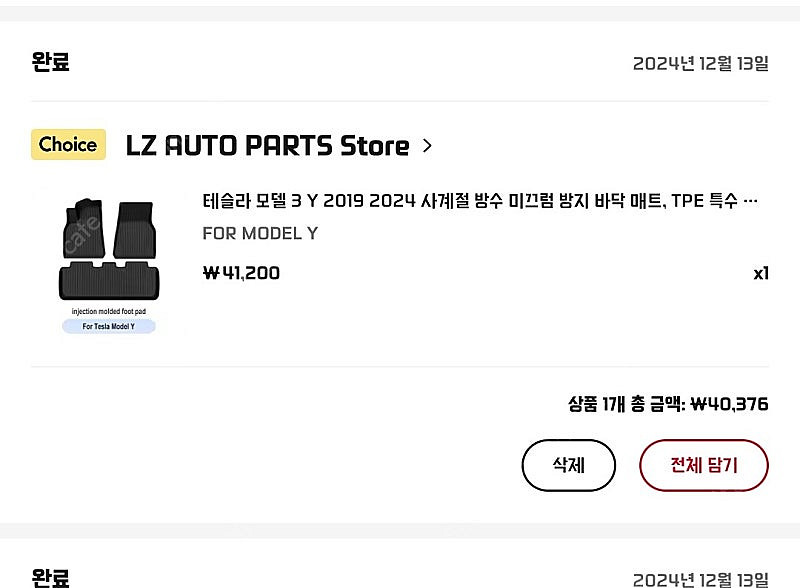Delete the order with 삭제 button
Viewport: 800px width, 588px height.
click(x=568, y=465)
